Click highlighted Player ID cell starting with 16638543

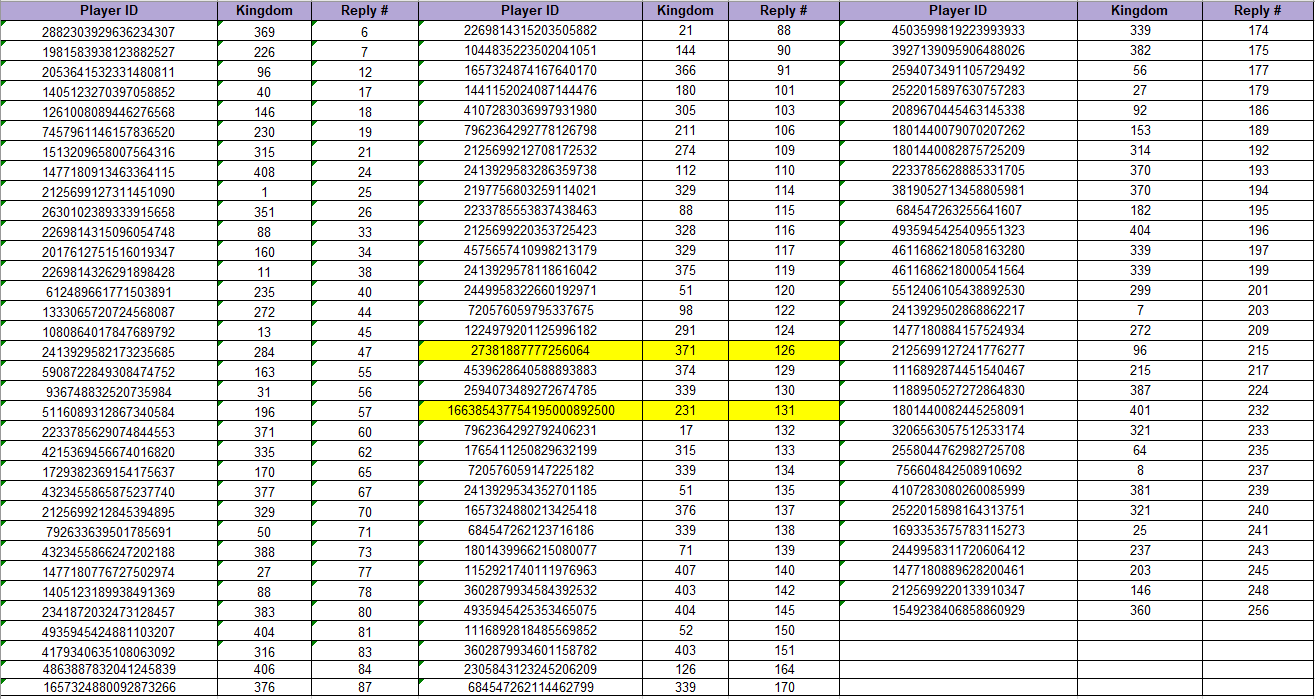click(530, 411)
